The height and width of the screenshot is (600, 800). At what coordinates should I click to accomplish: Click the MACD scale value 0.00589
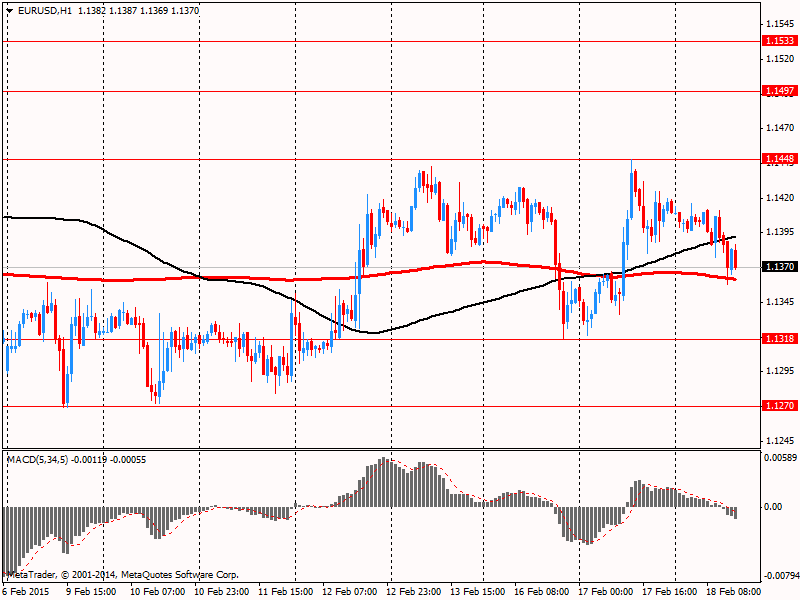pyautogui.click(x=780, y=458)
